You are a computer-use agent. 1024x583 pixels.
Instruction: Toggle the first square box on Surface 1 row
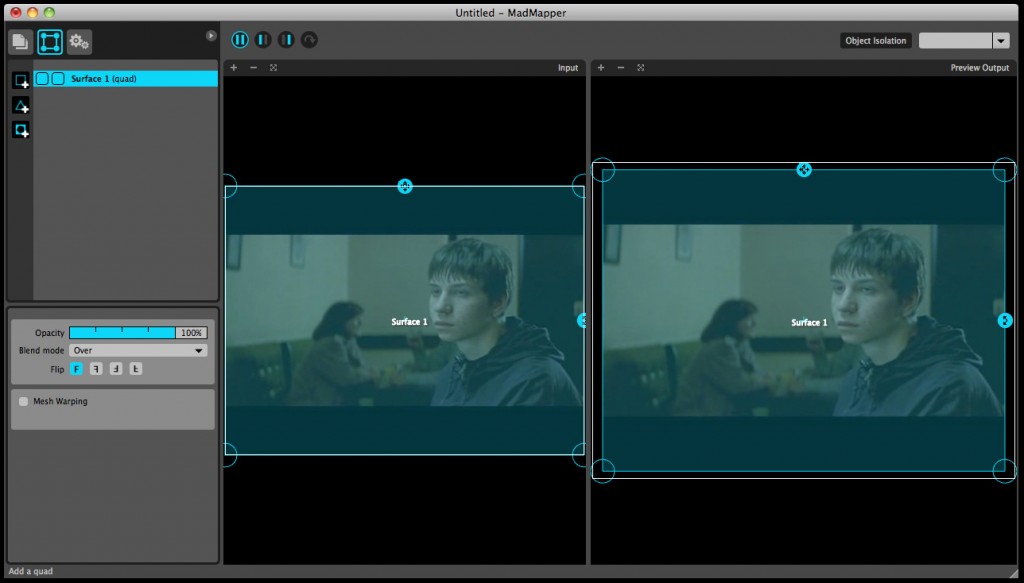pyautogui.click(x=42, y=78)
